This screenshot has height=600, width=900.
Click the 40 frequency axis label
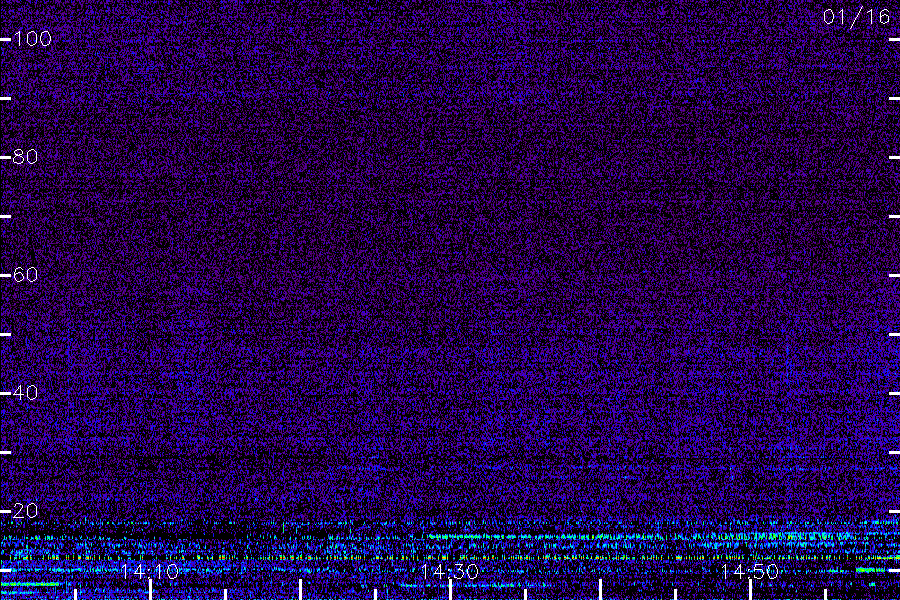(25, 393)
